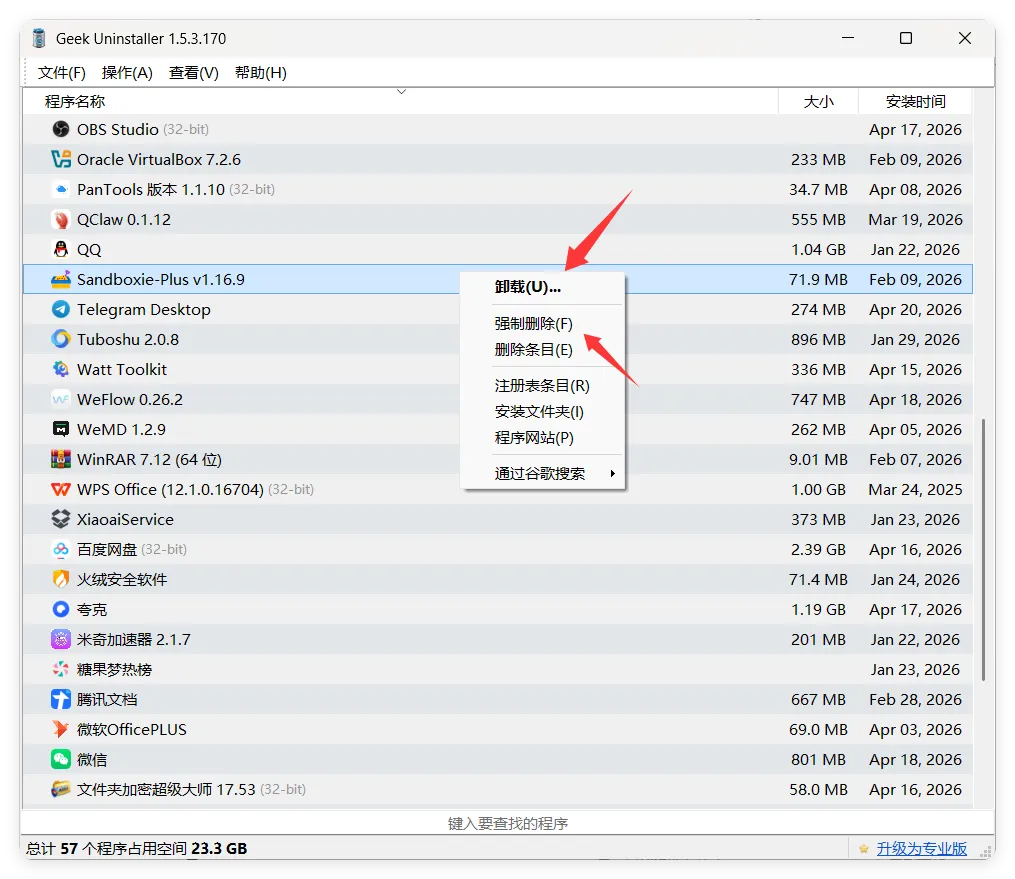Select the OBS Studio entry name
The height and width of the screenshot is (879, 1015).
pyautogui.click(x=118, y=129)
